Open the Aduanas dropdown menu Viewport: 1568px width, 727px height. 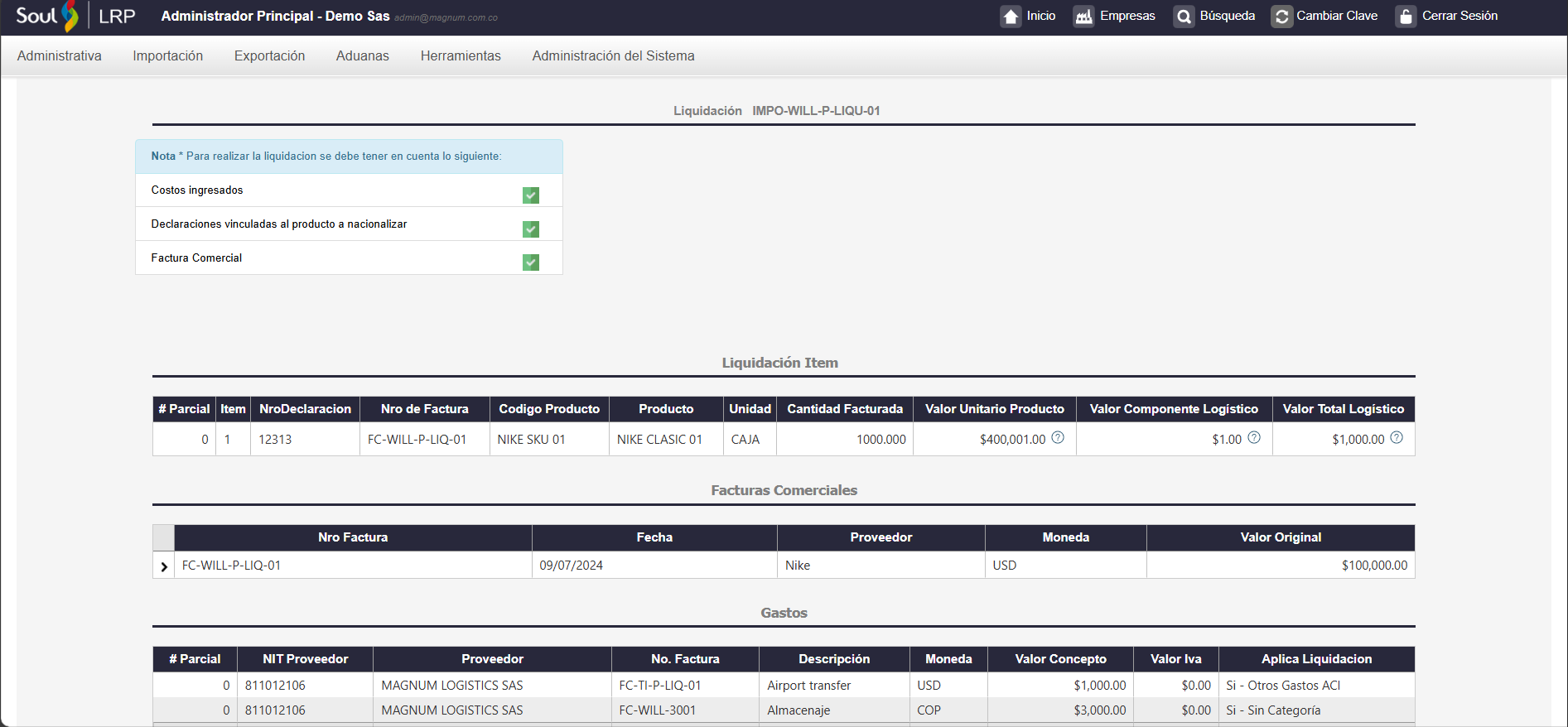point(362,56)
